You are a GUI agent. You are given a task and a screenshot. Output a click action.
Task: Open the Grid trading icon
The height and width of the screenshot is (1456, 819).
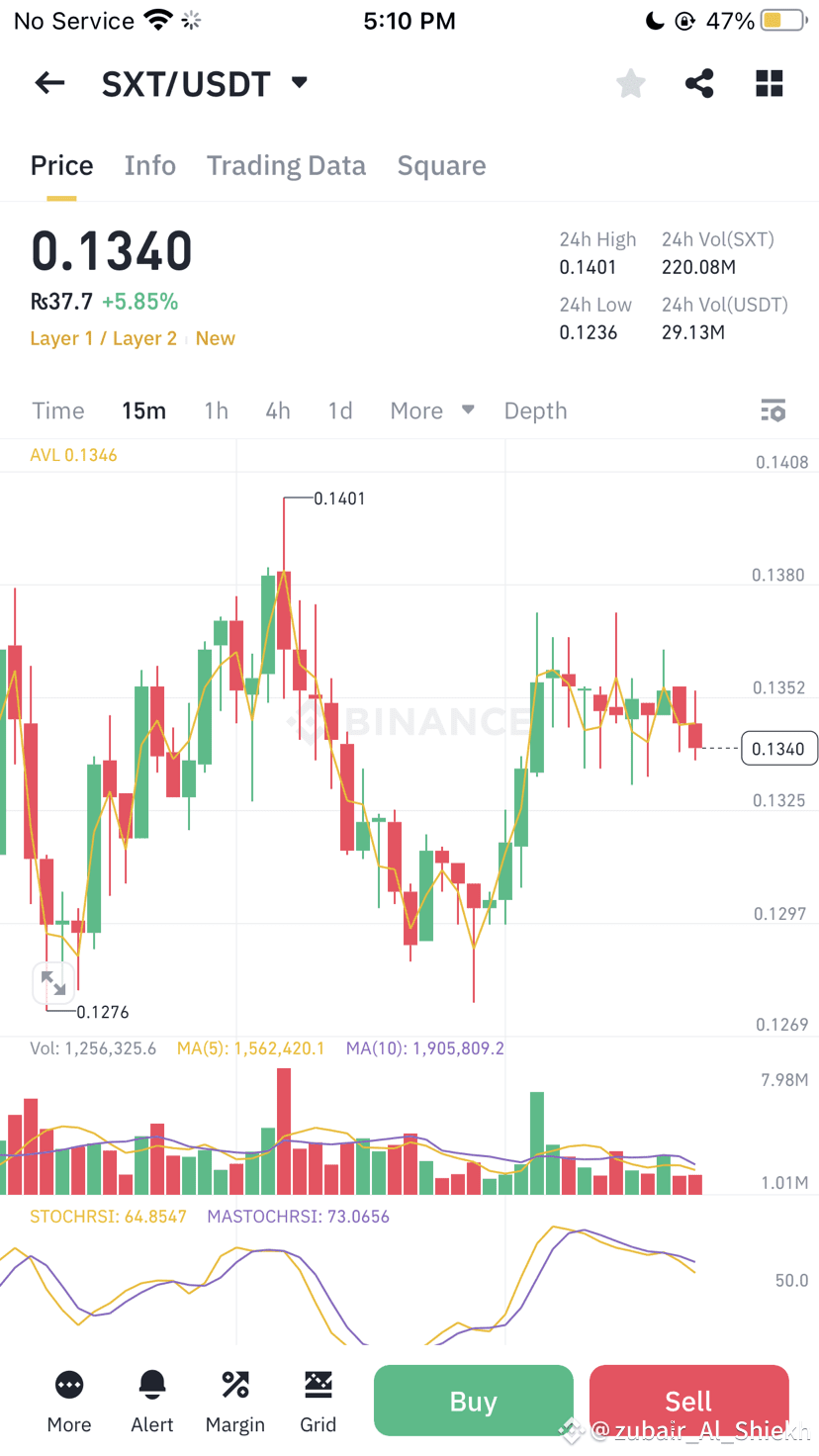(x=318, y=1398)
